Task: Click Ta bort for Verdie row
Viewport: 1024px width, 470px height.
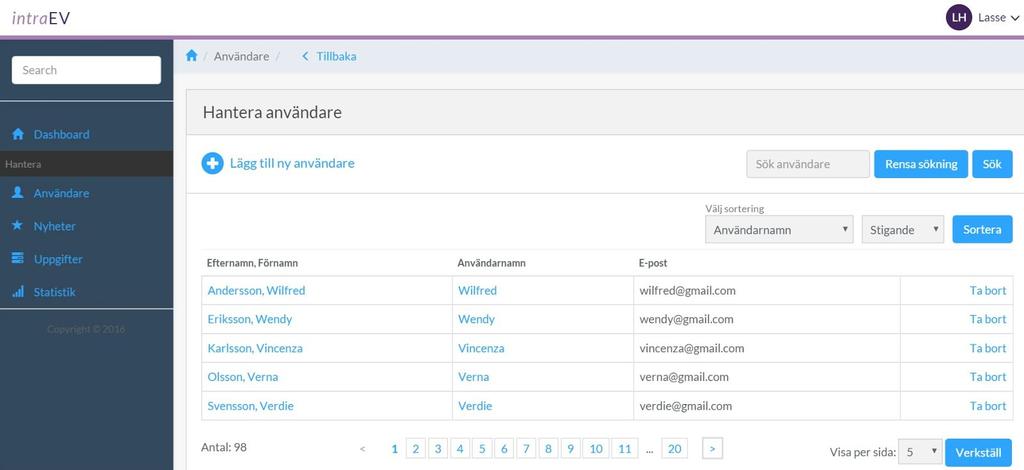Action: [x=988, y=406]
